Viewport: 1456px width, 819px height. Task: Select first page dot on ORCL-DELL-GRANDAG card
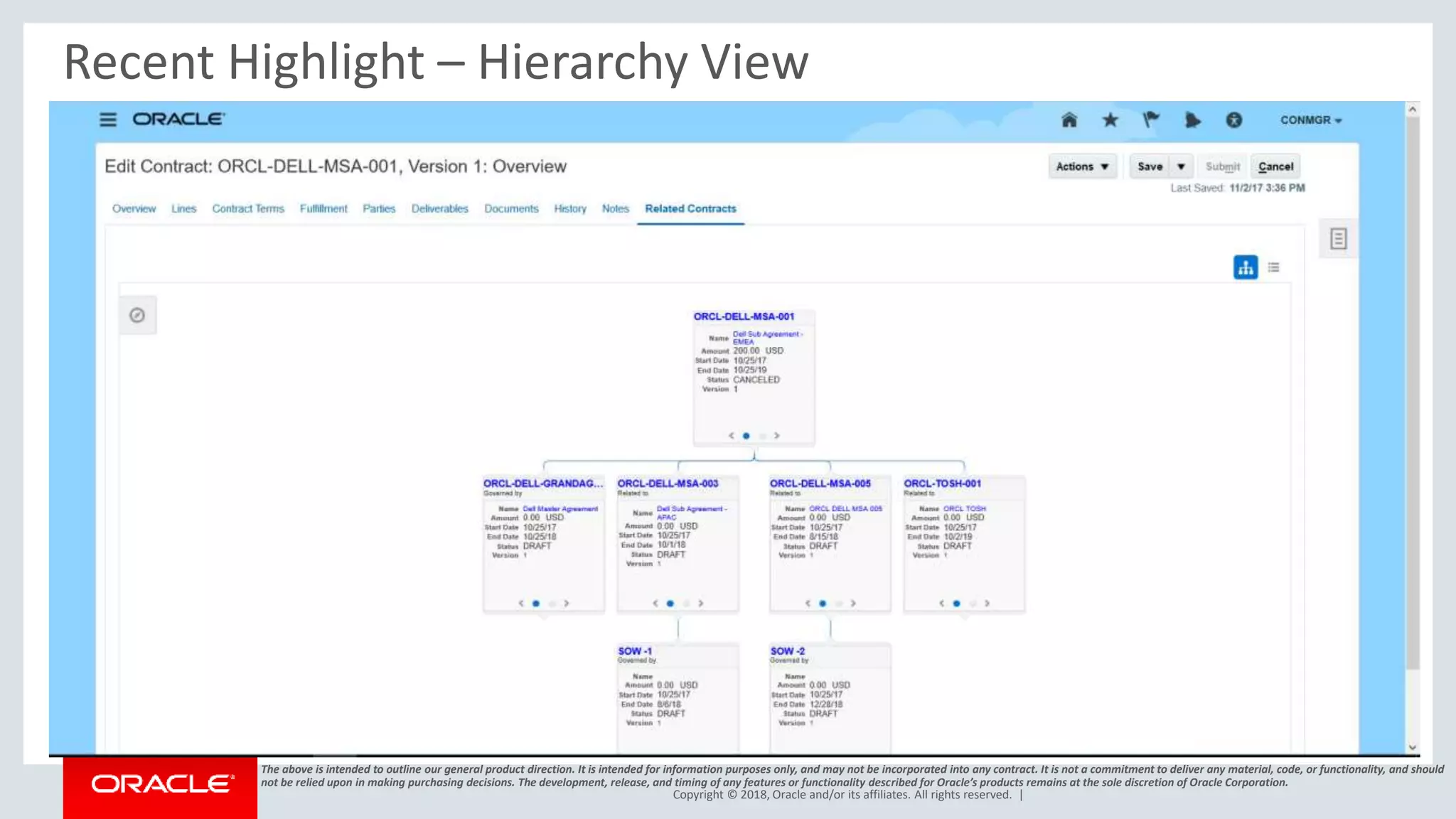(536, 603)
